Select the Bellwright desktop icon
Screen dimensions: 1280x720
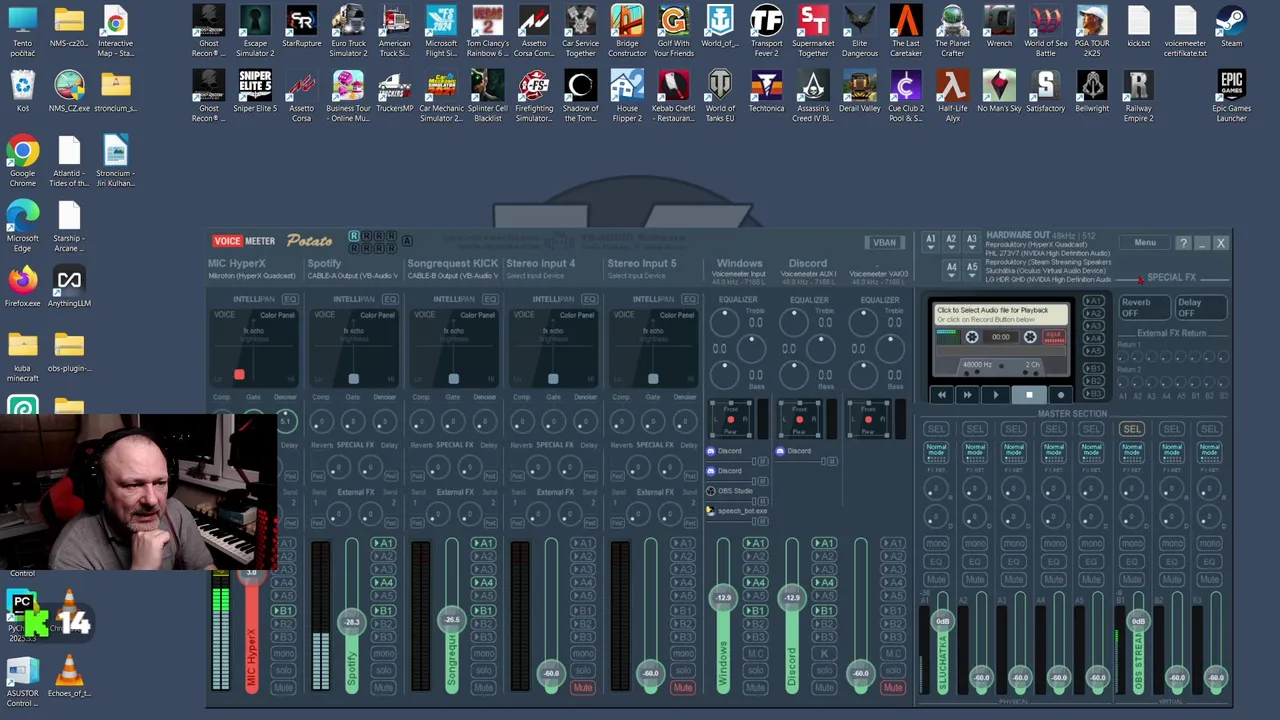1092,92
